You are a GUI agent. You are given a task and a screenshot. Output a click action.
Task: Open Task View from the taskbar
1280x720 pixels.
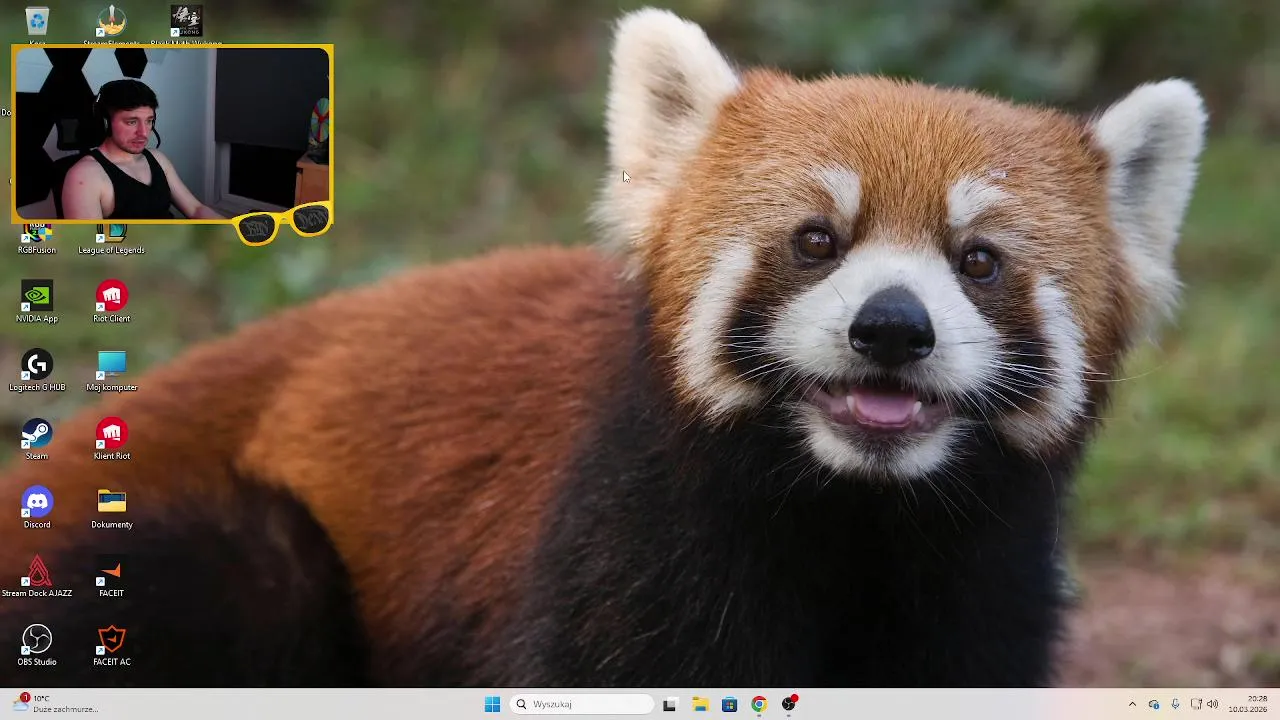pyautogui.click(x=669, y=704)
